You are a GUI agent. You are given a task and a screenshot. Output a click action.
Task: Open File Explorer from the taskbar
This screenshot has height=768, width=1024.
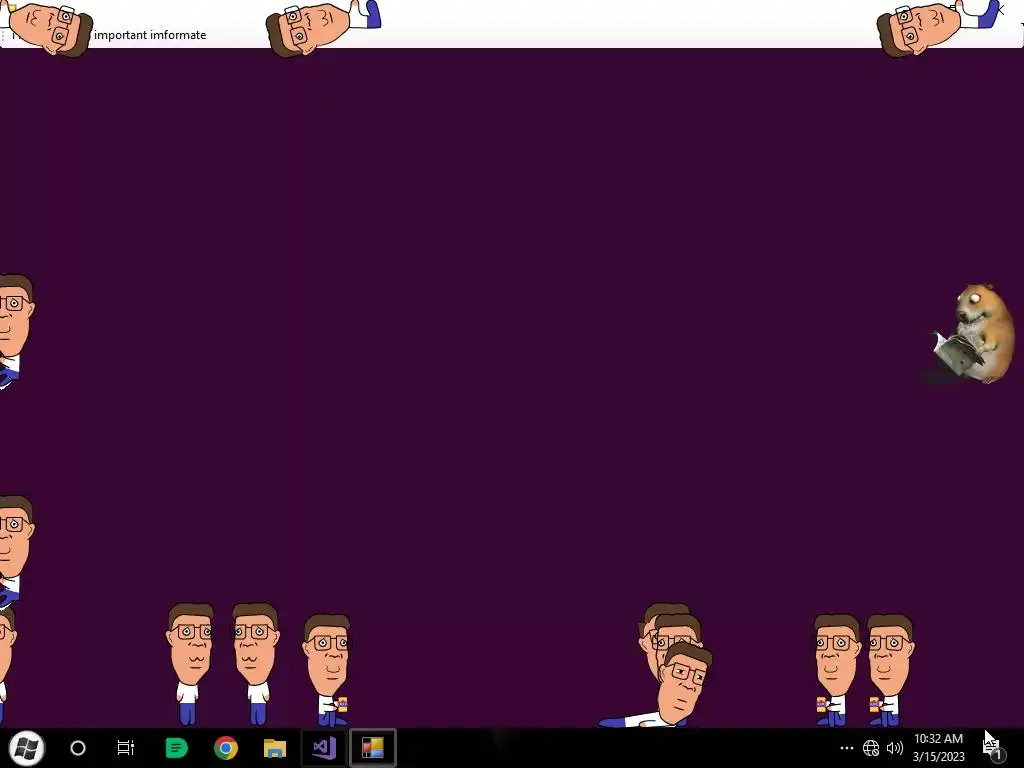tap(275, 748)
